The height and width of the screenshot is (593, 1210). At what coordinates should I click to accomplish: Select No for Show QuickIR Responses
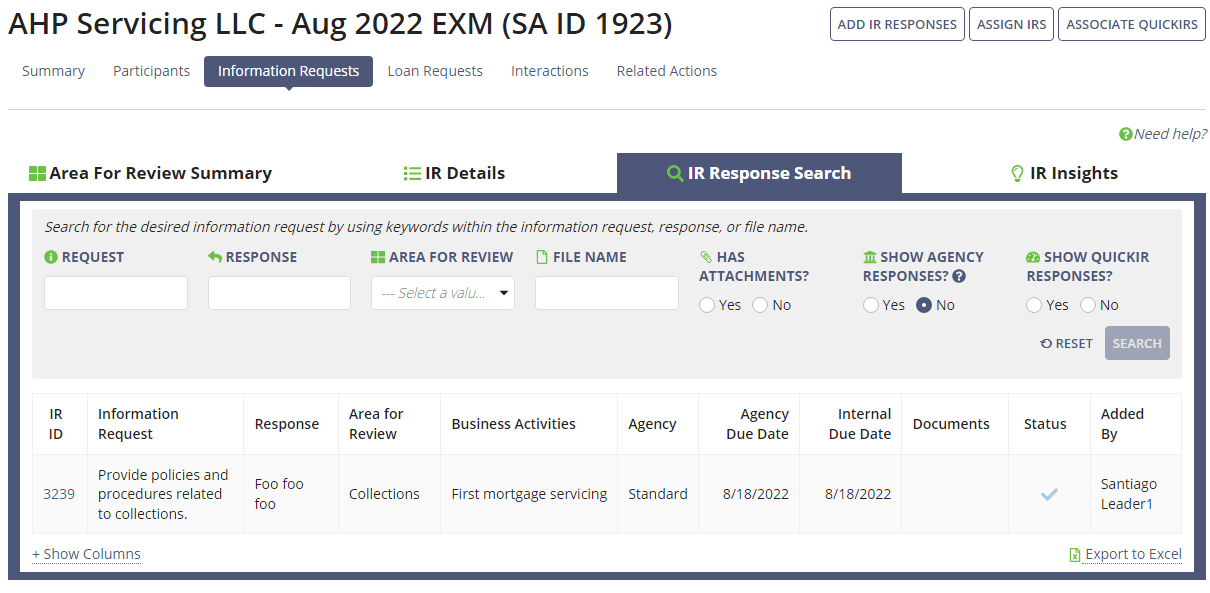pos(1088,305)
